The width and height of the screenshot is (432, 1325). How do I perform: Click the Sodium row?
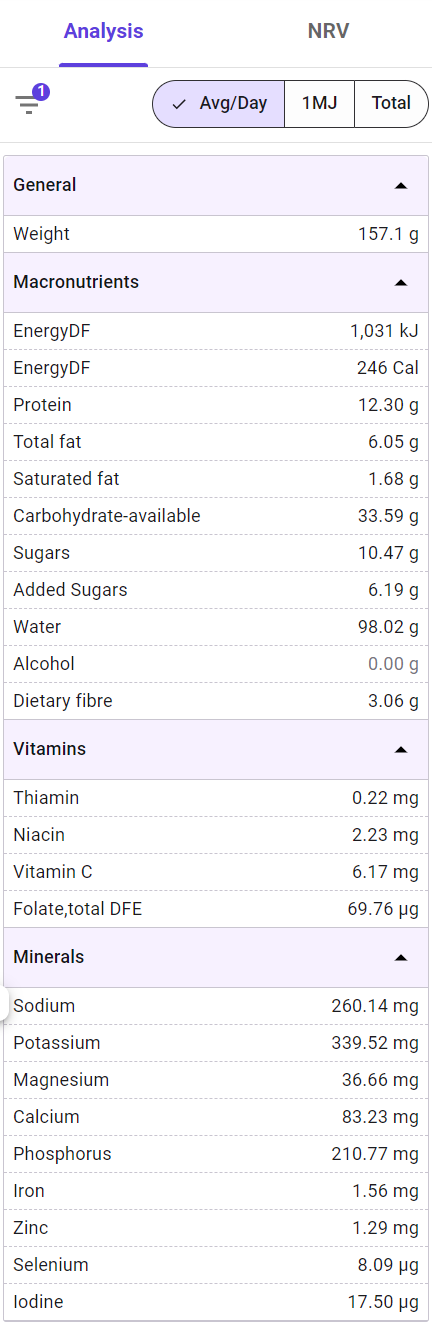[x=216, y=1006]
